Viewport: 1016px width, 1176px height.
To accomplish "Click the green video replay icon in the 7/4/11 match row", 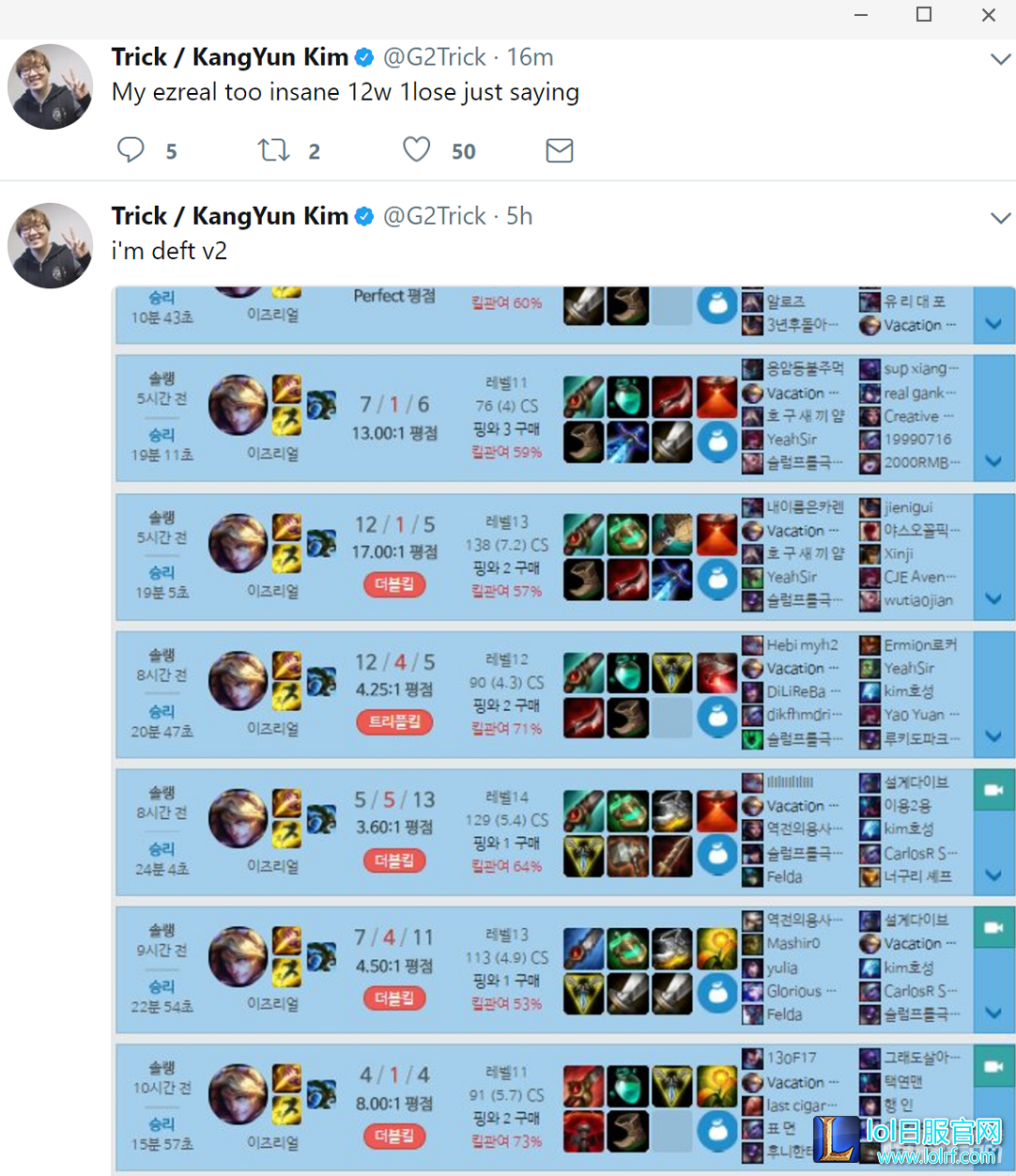I will pos(993,928).
